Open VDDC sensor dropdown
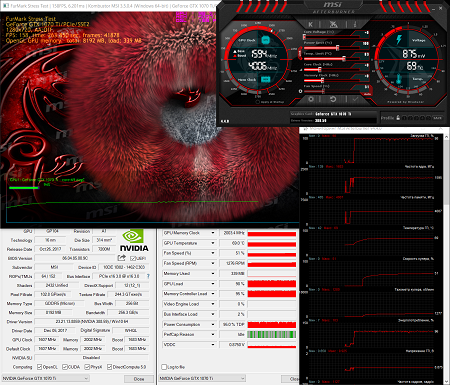 pos(213,345)
